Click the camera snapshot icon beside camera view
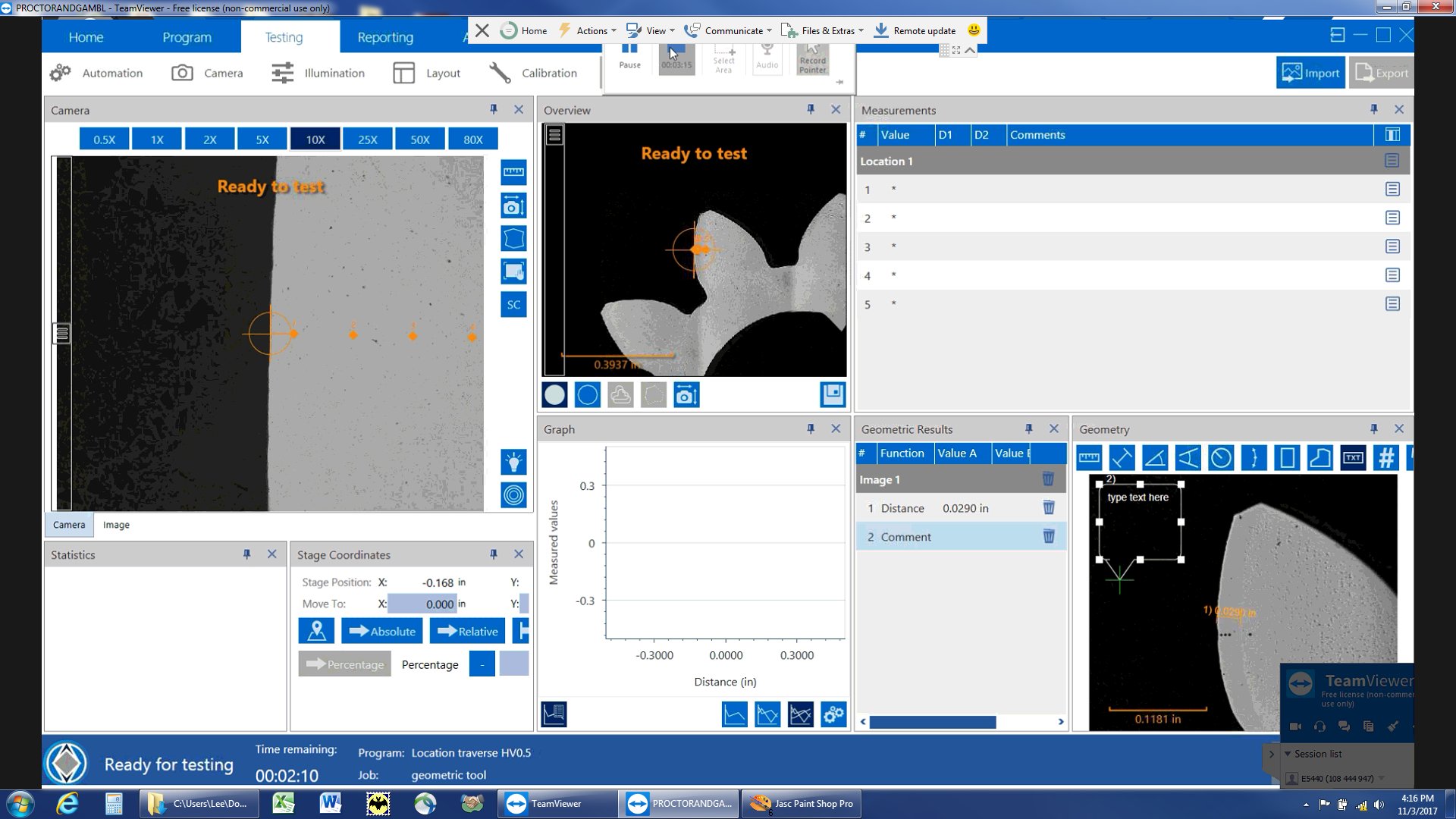The width and height of the screenshot is (1456, 819). [x=513, y=206]
